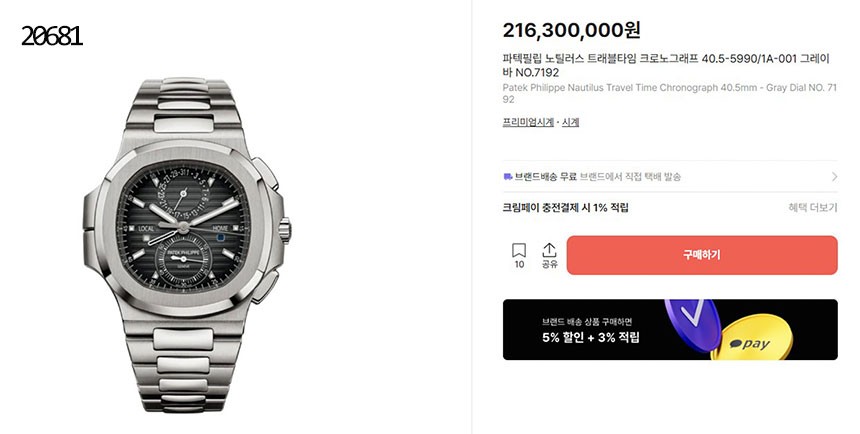Click the 20681 number label

tap(51, 37)
